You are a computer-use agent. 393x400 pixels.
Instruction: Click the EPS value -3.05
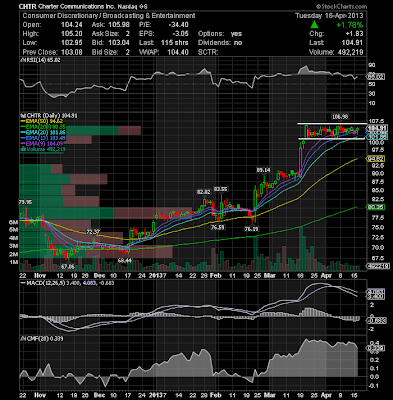pyautogui.click(x=180, y=34)
